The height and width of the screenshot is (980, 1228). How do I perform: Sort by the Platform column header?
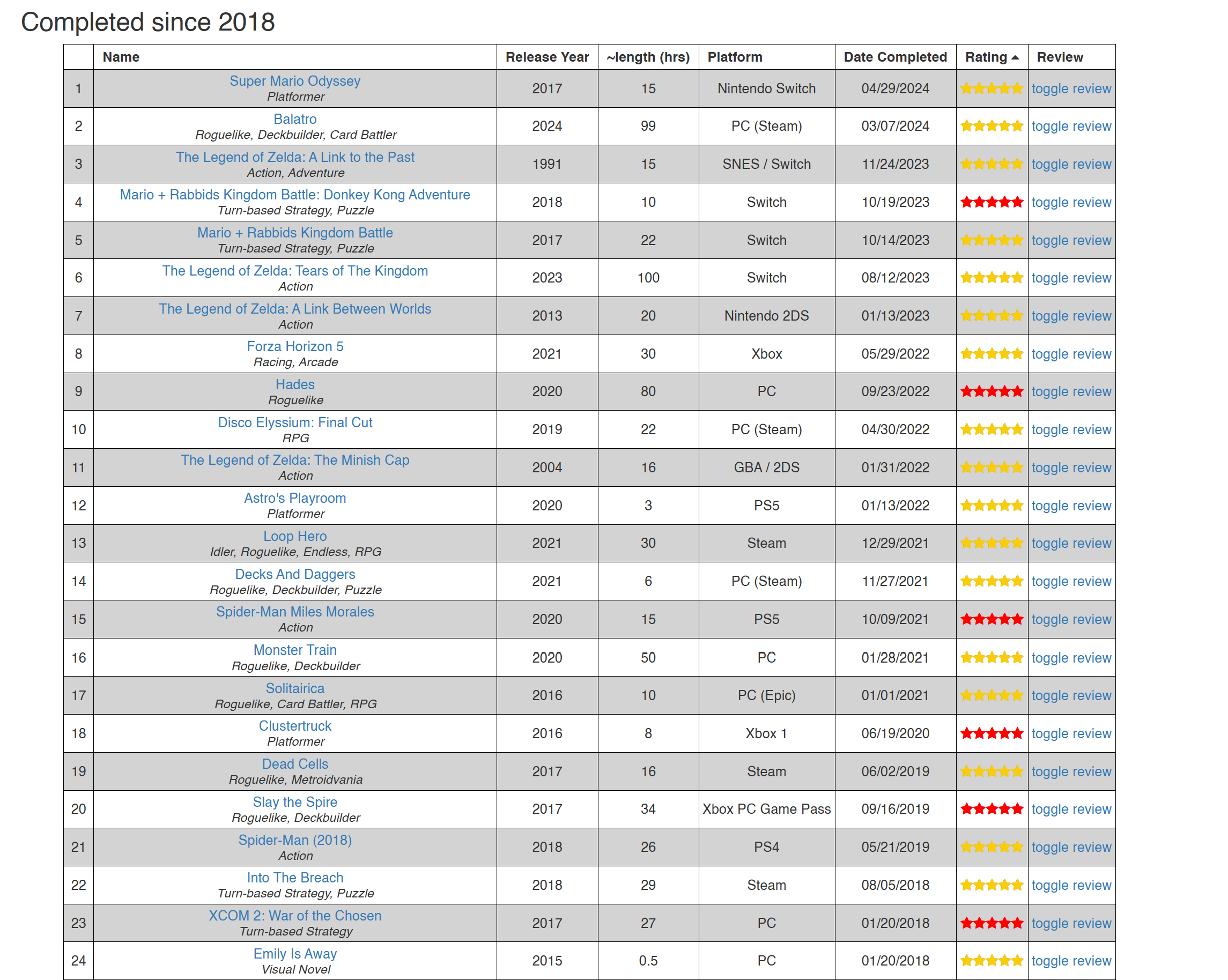735,57
